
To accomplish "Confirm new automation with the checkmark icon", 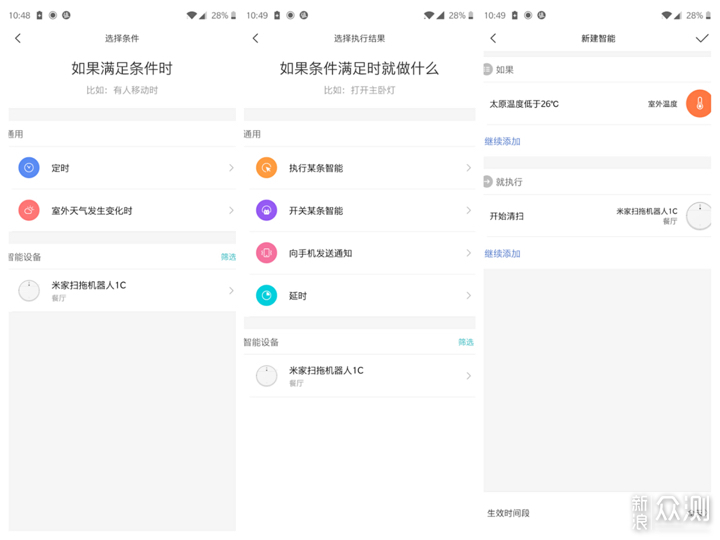I will tap(701, 38).
